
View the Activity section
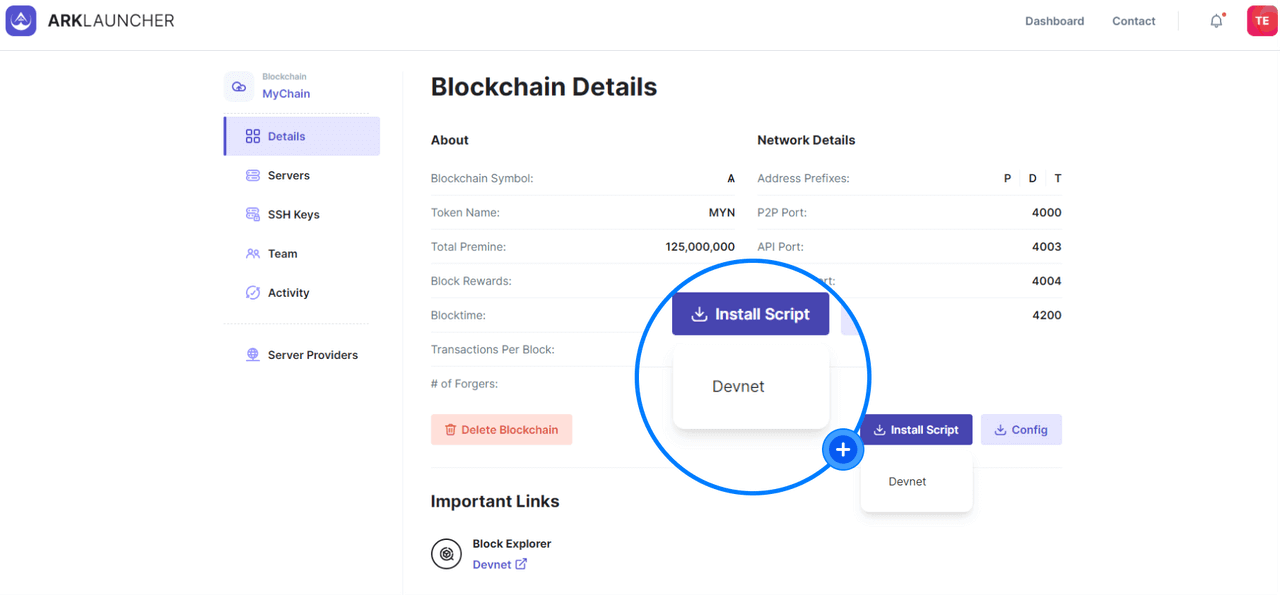tap(288, 293)
